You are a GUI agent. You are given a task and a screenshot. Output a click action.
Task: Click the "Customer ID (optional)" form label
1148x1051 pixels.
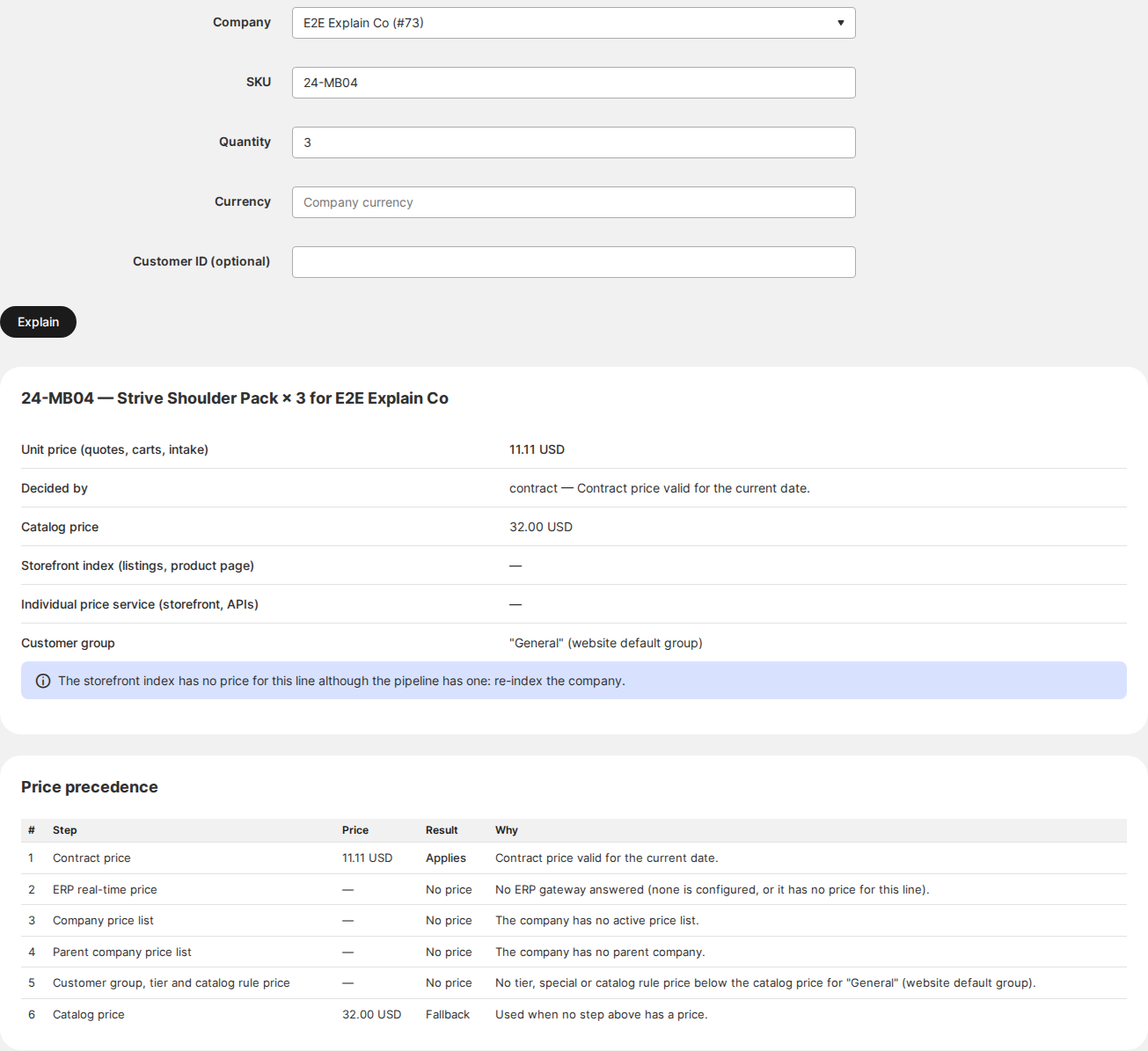201,261
